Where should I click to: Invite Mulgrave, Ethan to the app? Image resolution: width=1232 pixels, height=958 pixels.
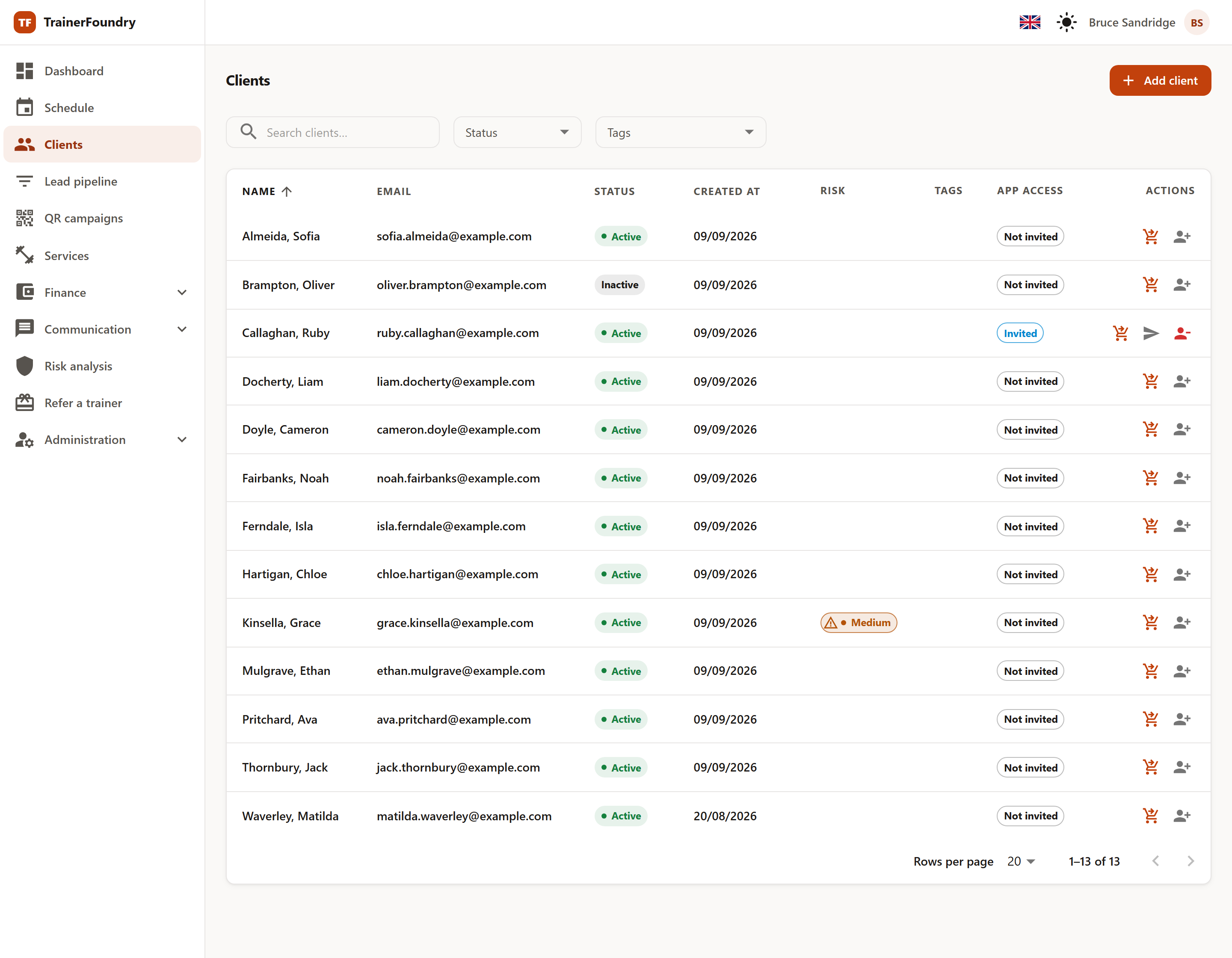[1182, 671]
